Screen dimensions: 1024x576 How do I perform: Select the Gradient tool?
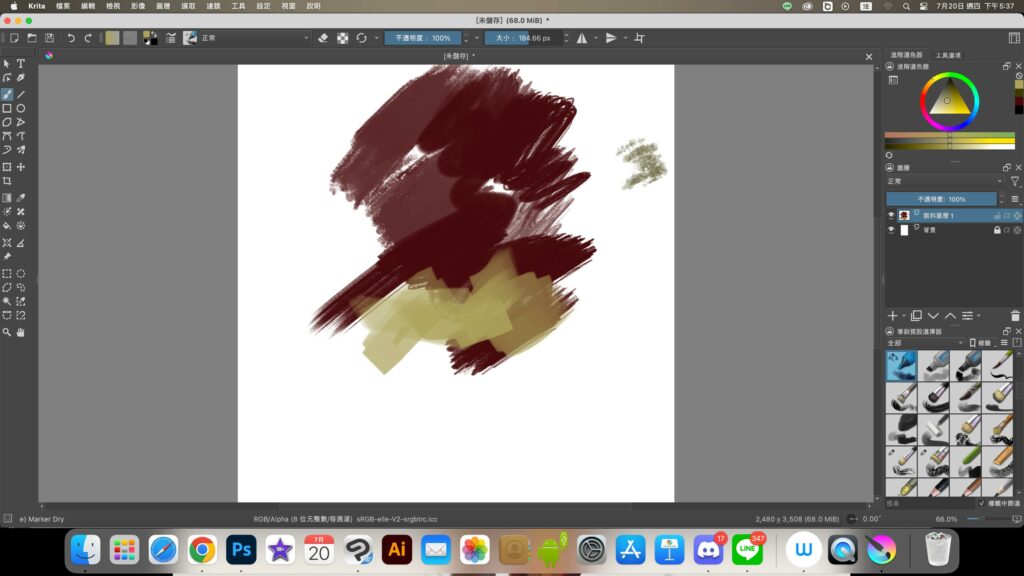tap(7, 198)
